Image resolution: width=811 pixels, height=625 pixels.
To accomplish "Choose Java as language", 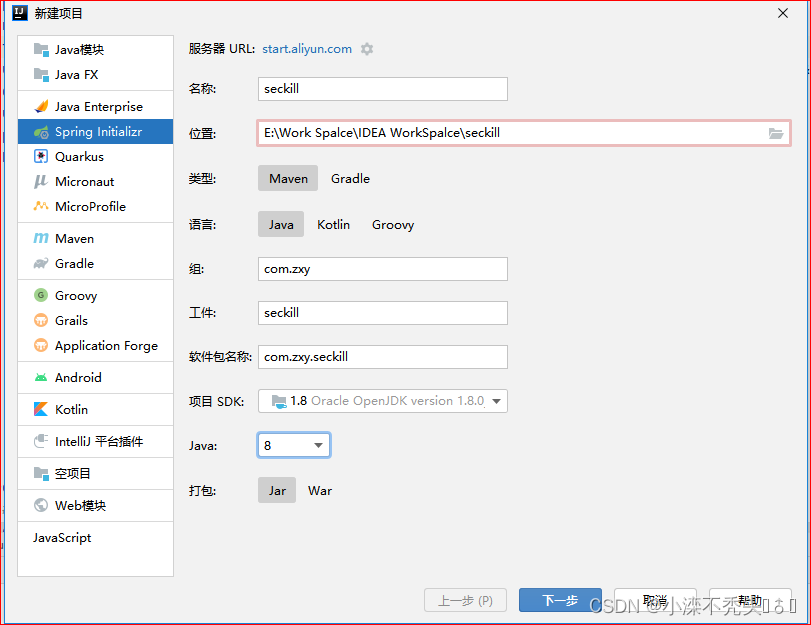I will [x=281, y=225].
